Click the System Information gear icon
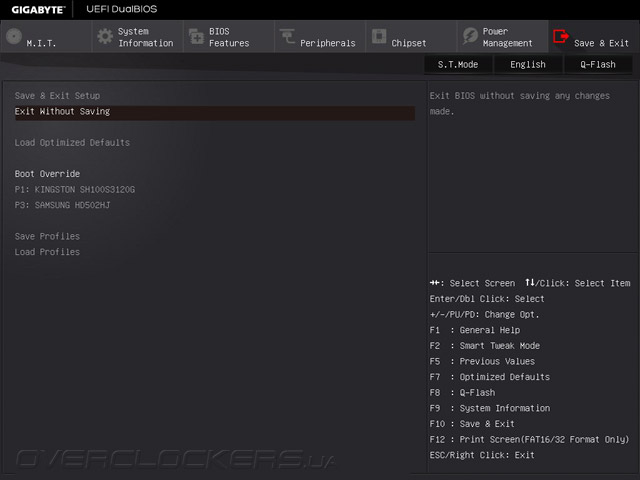 pyautogui.click(x=105, y=36)
